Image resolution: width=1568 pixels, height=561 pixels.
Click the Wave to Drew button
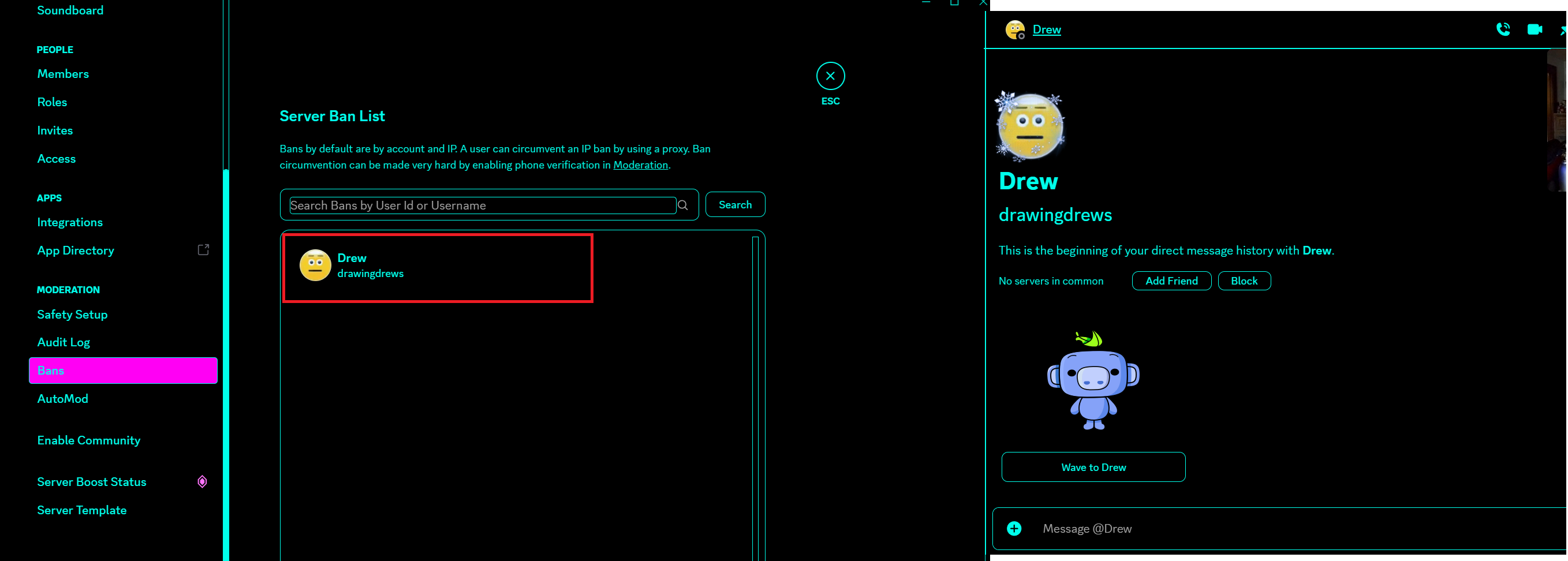(1093, 467)
